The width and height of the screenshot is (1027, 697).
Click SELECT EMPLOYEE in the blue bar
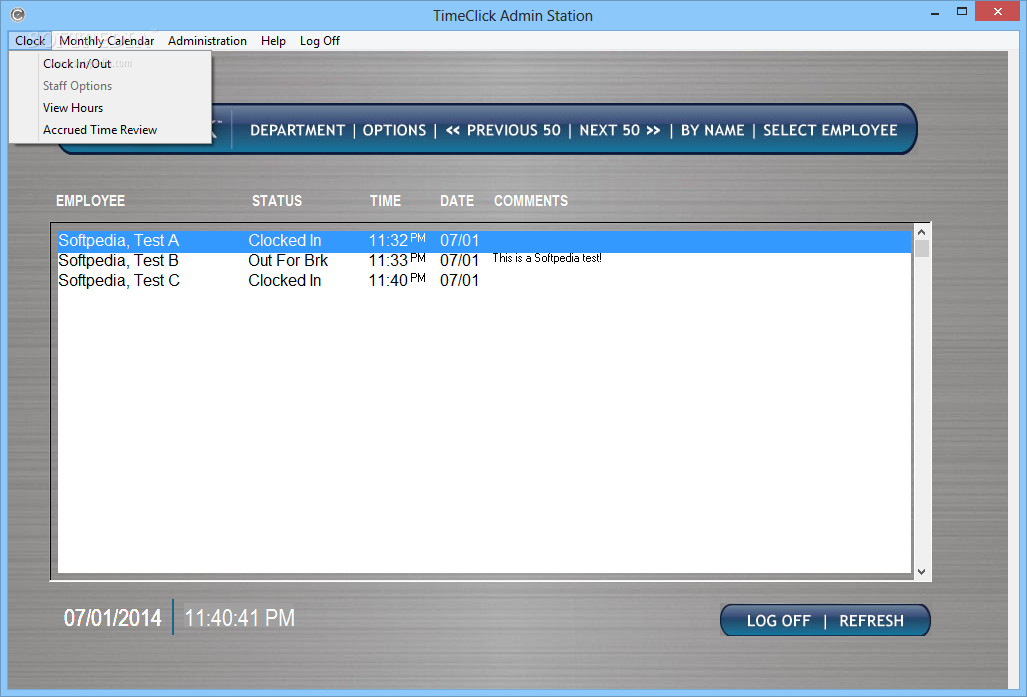pos(830,130)
